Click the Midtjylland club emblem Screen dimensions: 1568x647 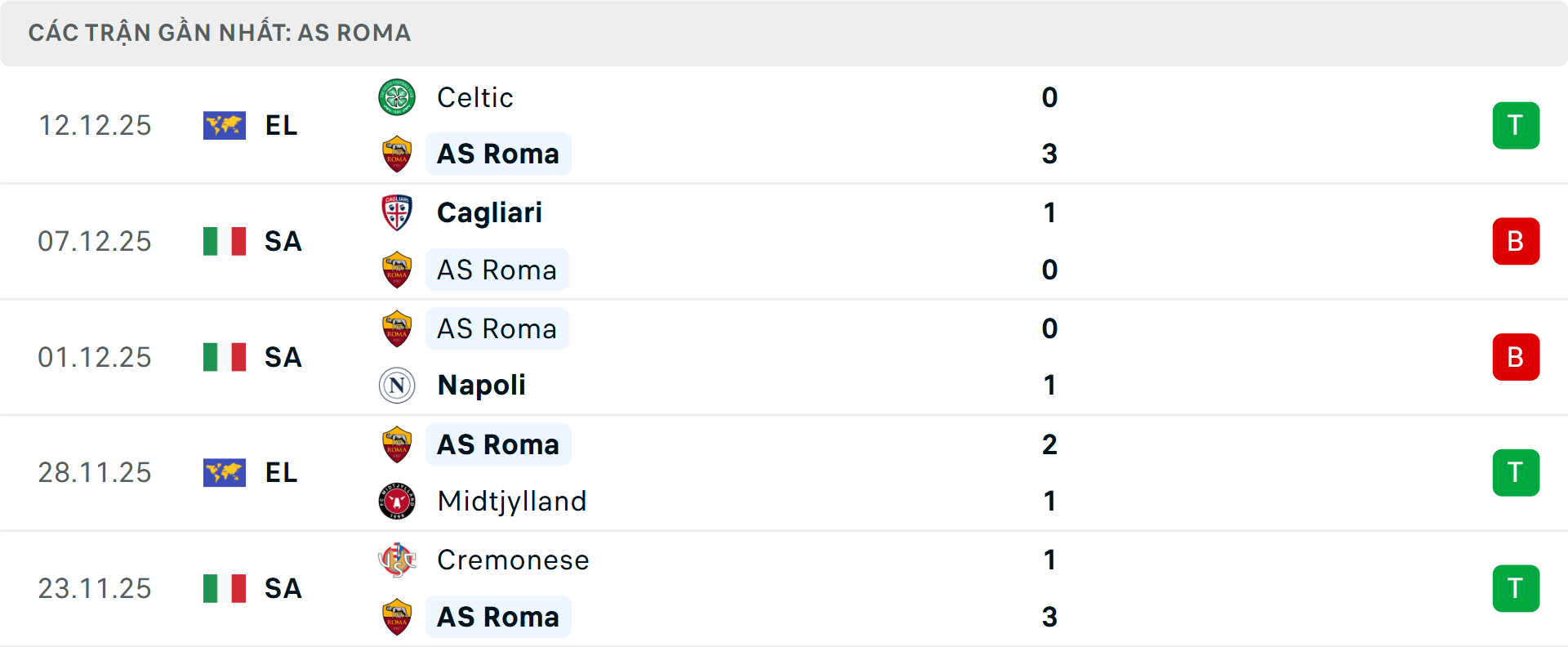click(397, 501)
